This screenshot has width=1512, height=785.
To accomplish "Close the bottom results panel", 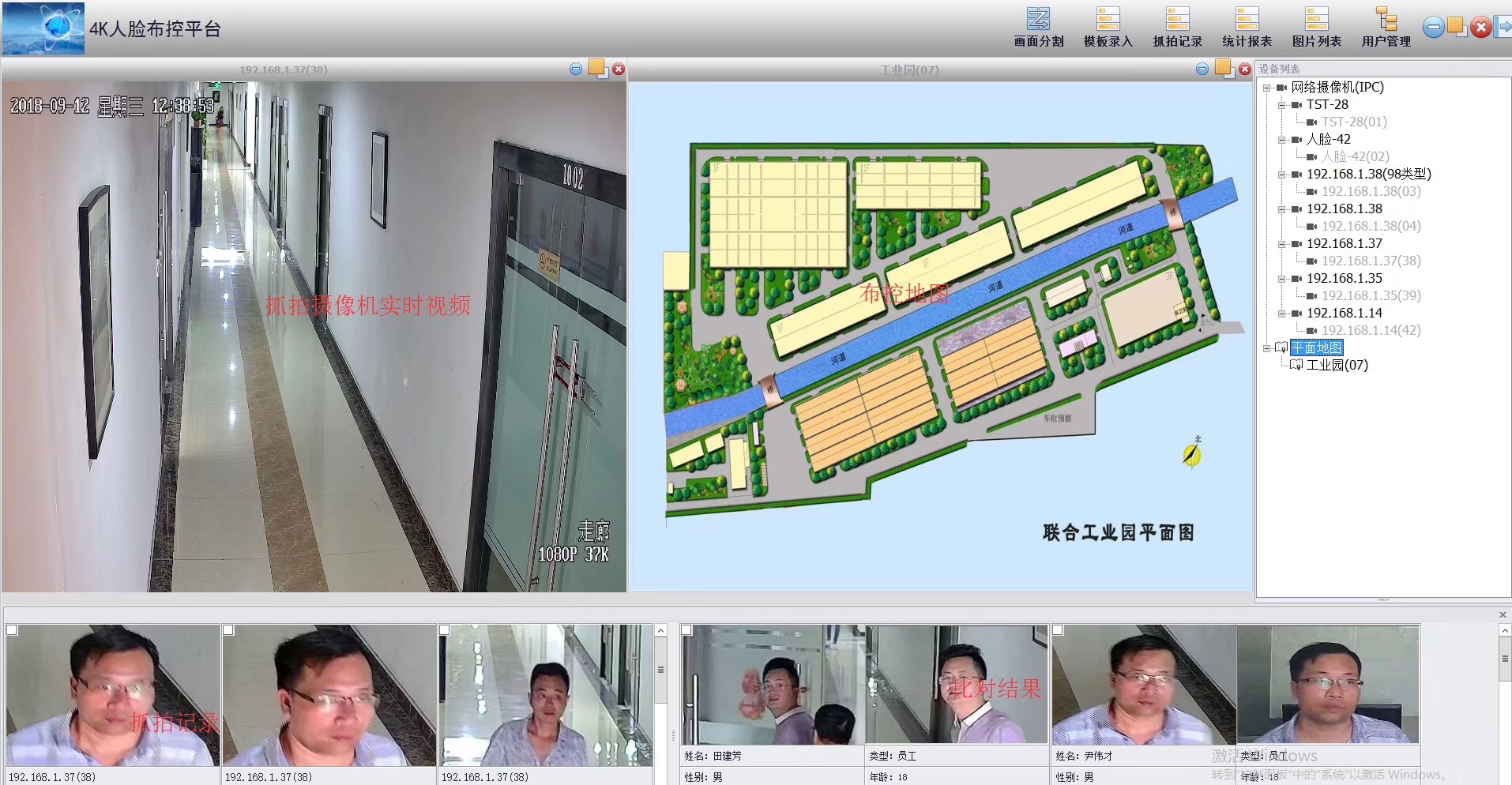I will point(1503,614).
